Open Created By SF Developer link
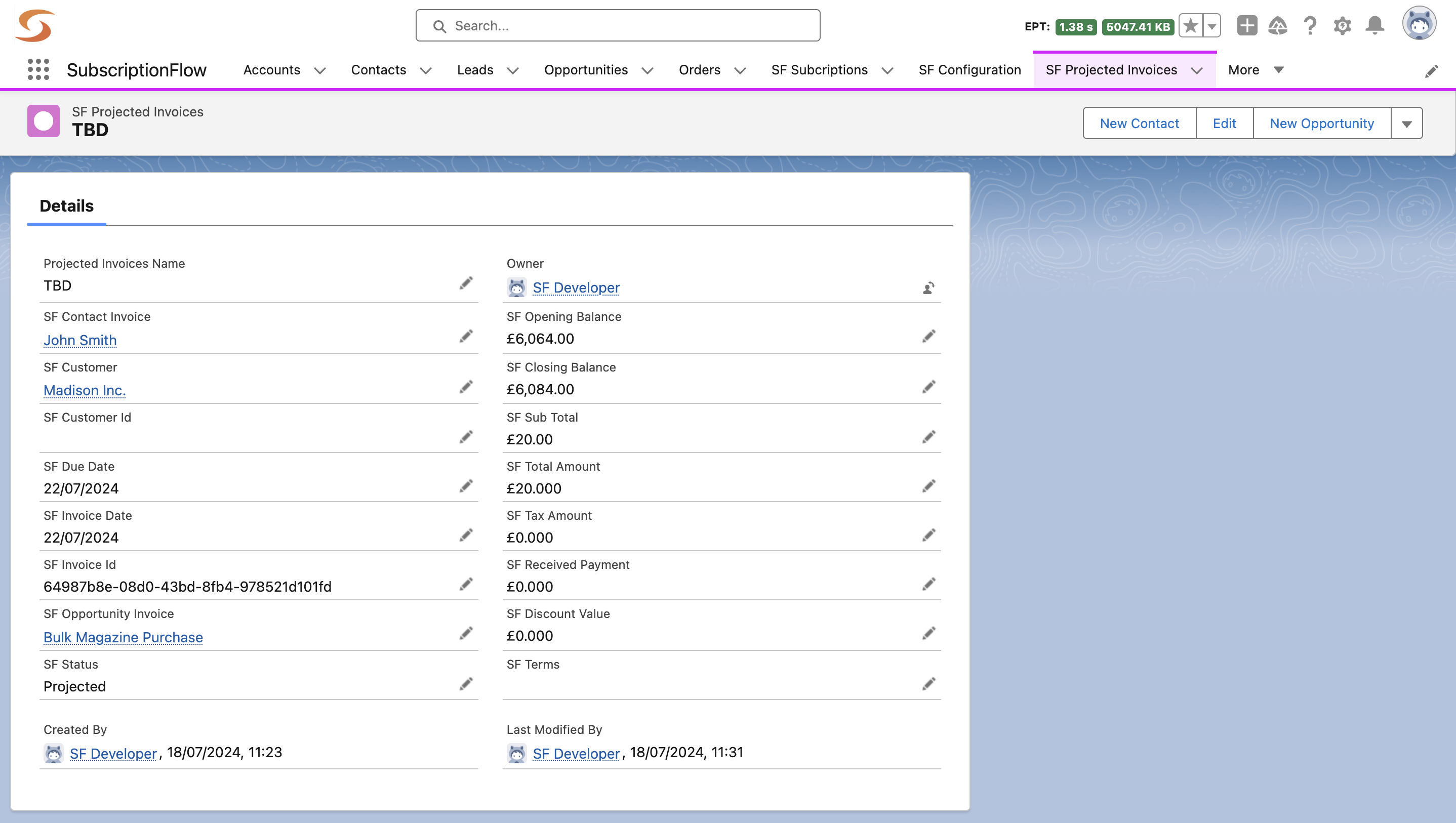The height and width of the screenshot is (823, 1456). pos(113,754)
